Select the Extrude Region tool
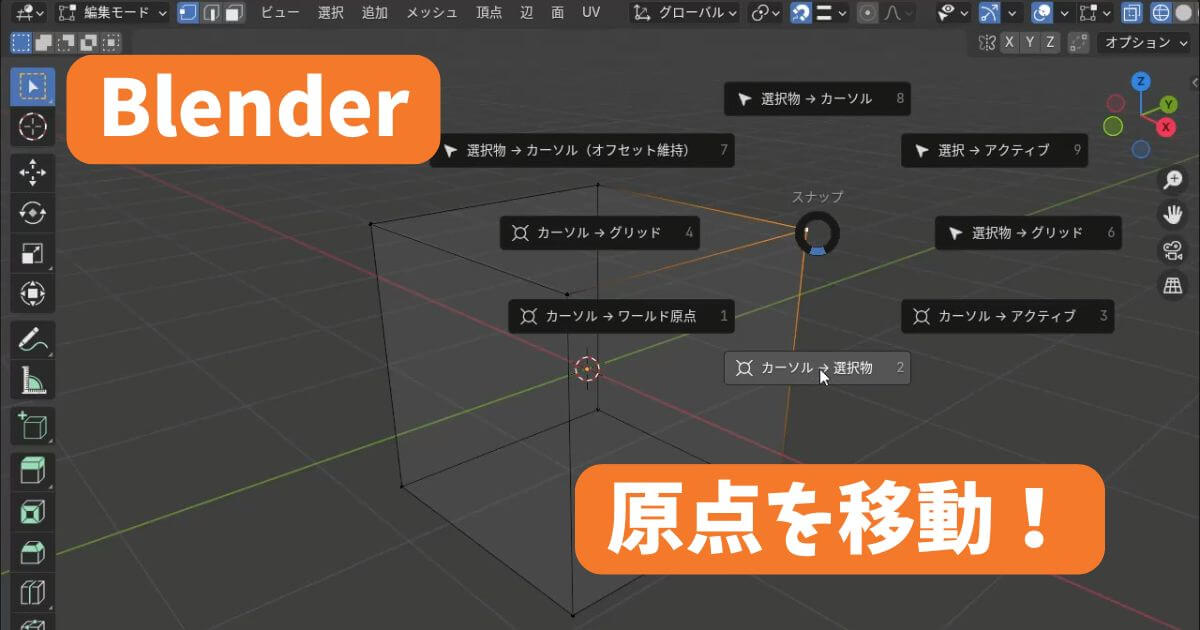Viewport: 1200px width, 630px height. pos(33,472)
